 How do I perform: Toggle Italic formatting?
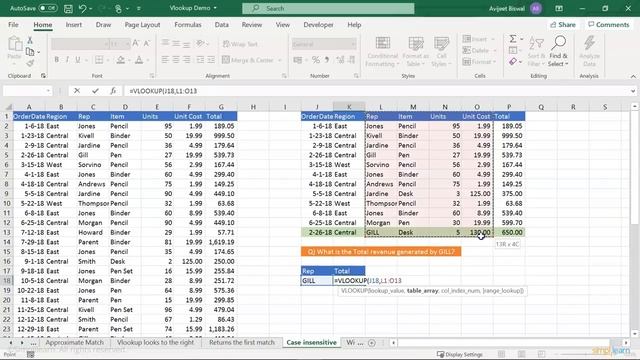[x=67, y=60]
